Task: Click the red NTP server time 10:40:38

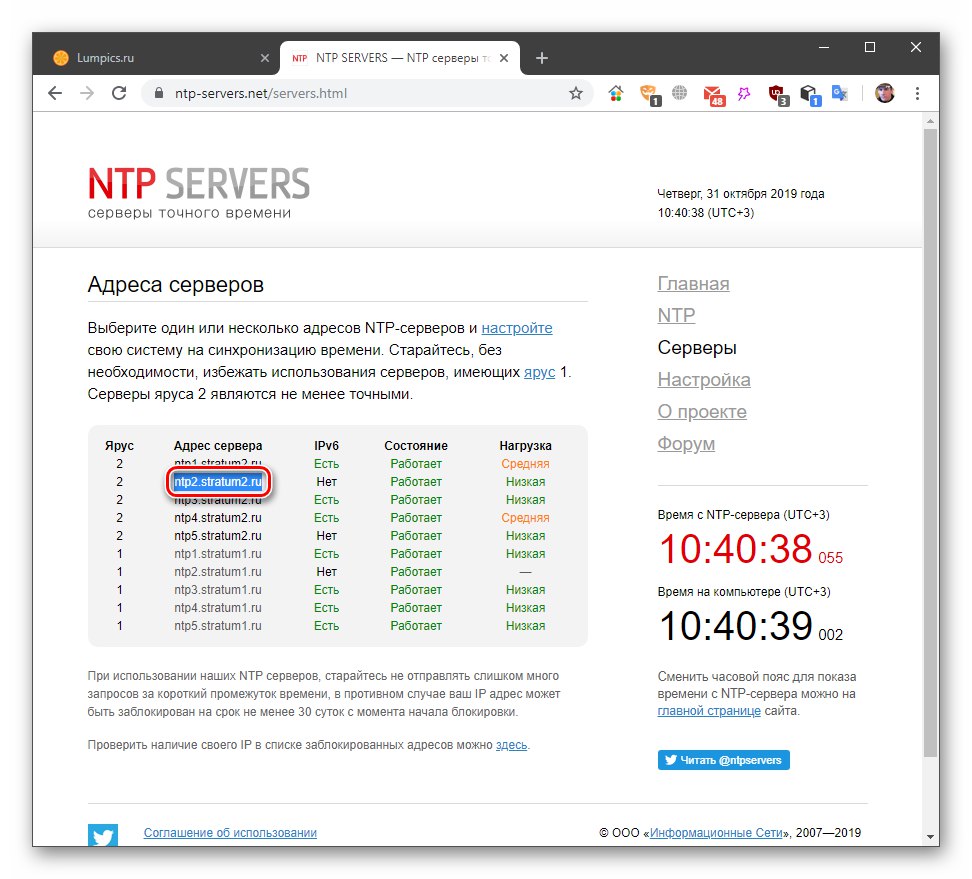Action: (735, 549)
